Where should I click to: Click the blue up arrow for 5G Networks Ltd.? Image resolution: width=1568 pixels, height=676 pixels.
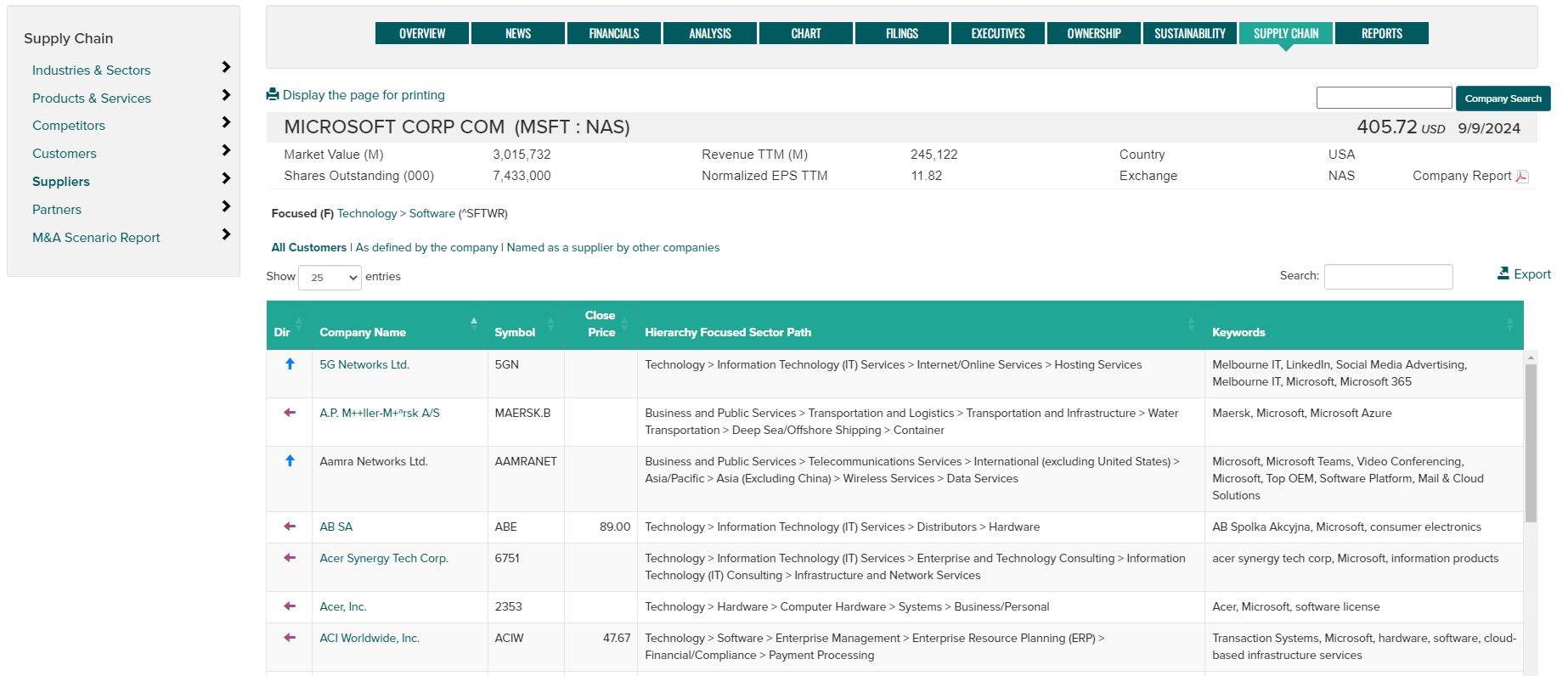pos(290,364)
